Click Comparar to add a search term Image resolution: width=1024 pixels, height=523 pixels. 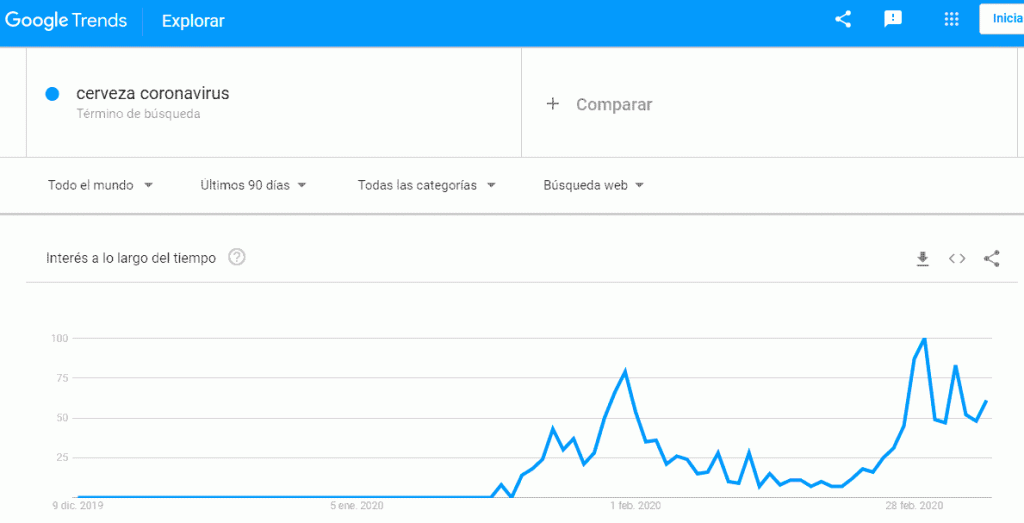tap(614, 104)
